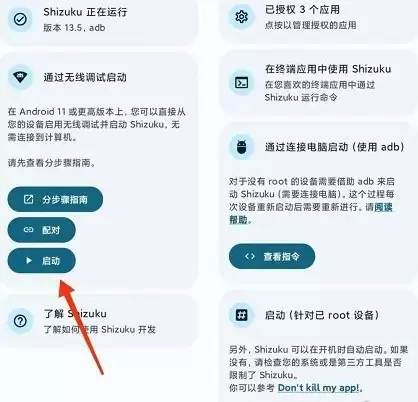Start Shizuku with the 启动 button
The width and height of the screenshot is (418, 402).
coord(42,260)
